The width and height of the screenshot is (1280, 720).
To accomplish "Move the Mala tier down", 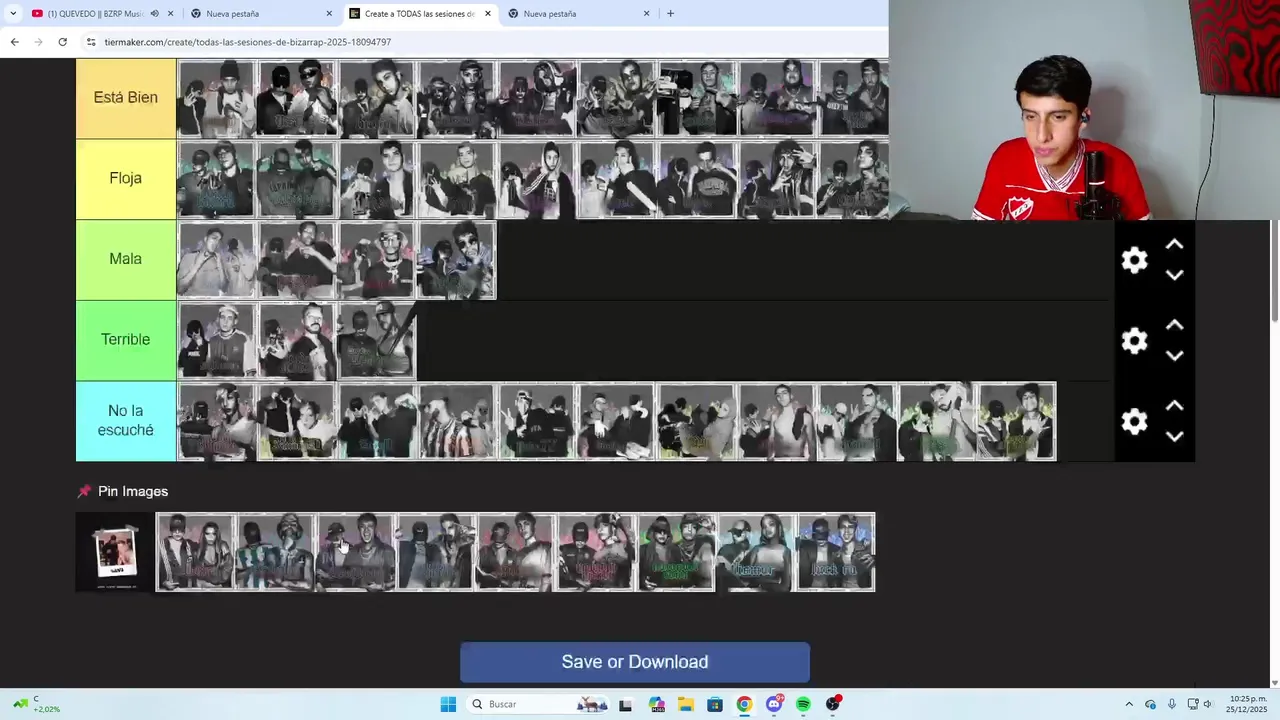I will pyautogui.click(x=1175, y=275).
